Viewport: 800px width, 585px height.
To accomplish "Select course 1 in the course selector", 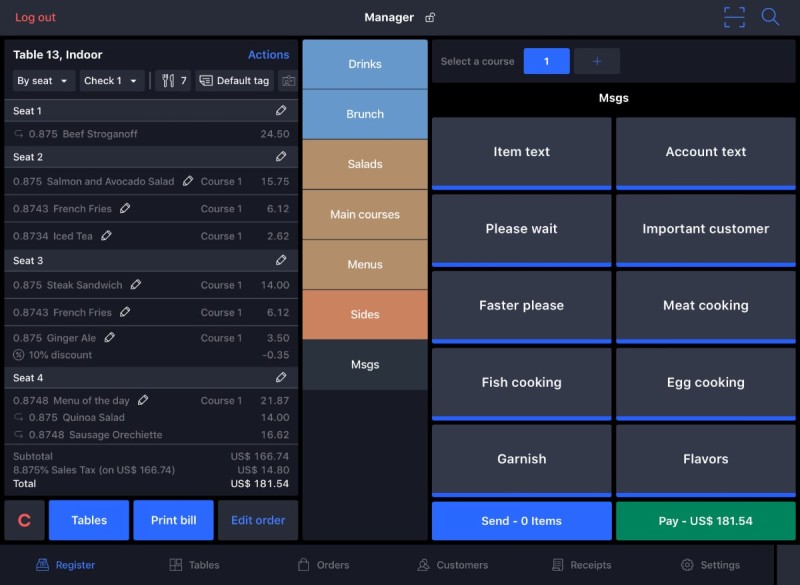I will (547, 61).
